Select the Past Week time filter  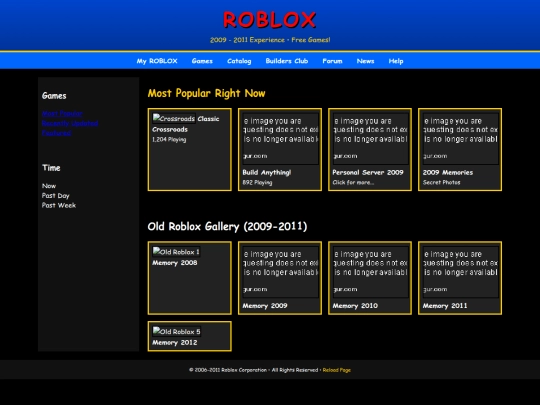pyautogui.click(x=59, y=205)
